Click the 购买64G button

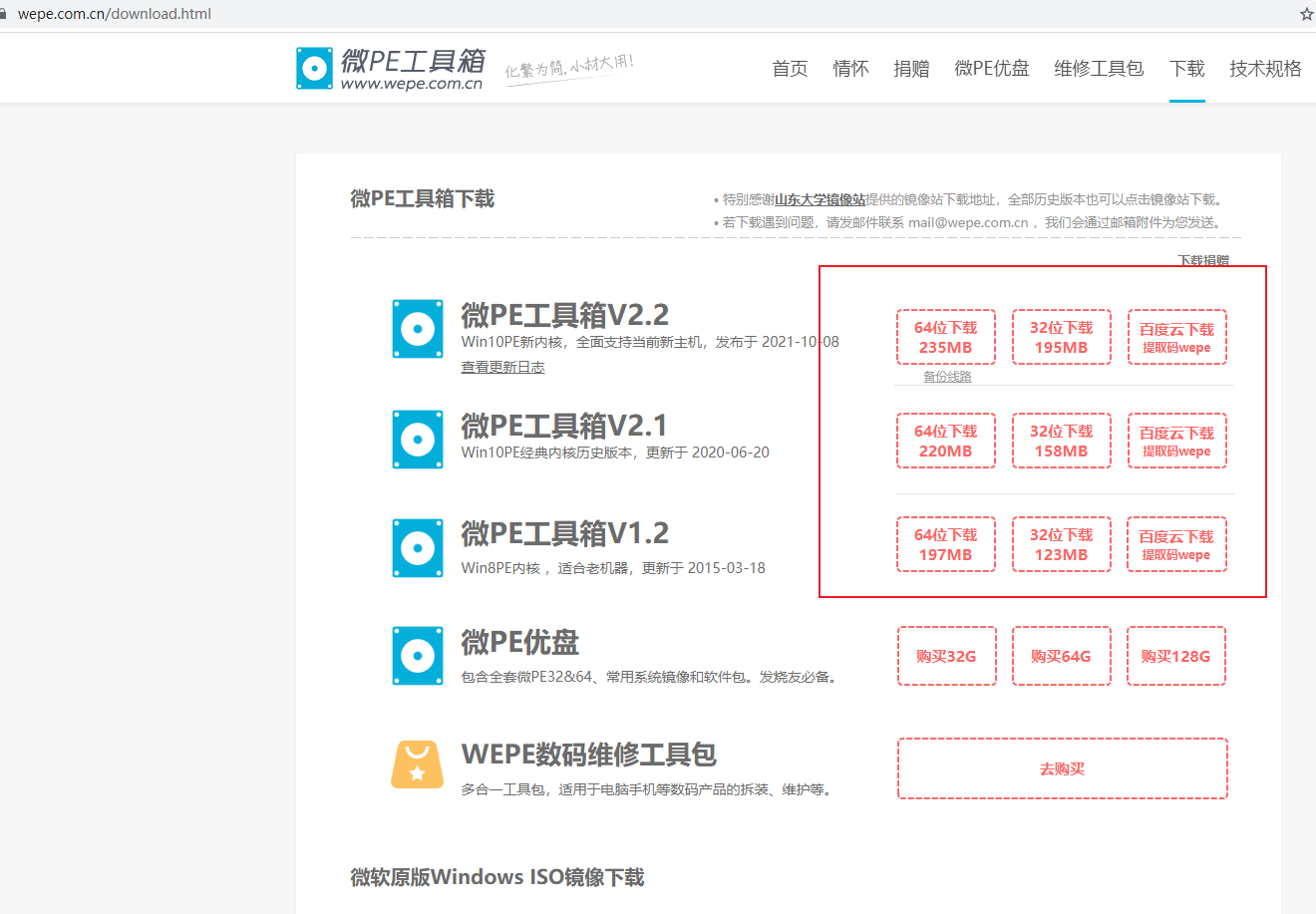tap(1062, 656)
